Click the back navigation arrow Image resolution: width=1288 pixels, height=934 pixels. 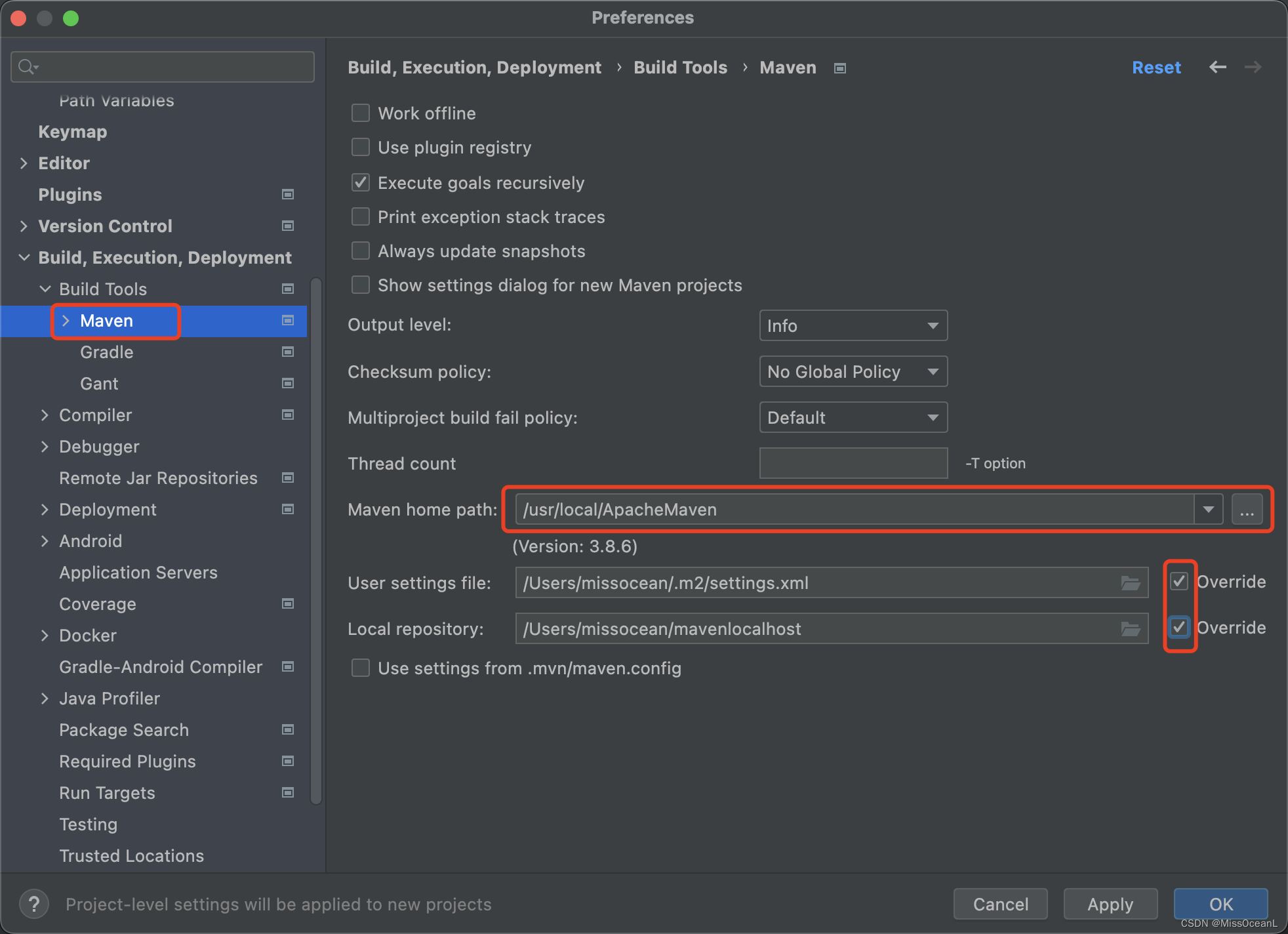click(x=1217, y=67)
